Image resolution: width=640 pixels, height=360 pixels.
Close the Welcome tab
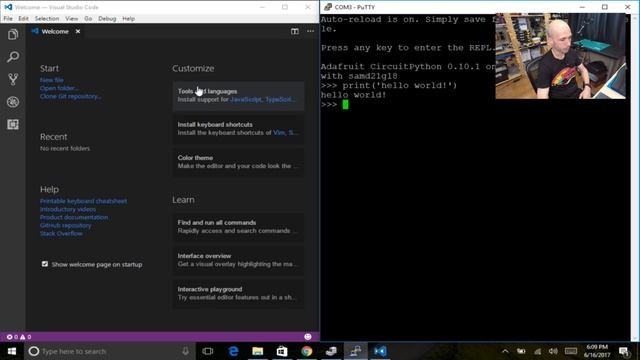pos(78,31)
